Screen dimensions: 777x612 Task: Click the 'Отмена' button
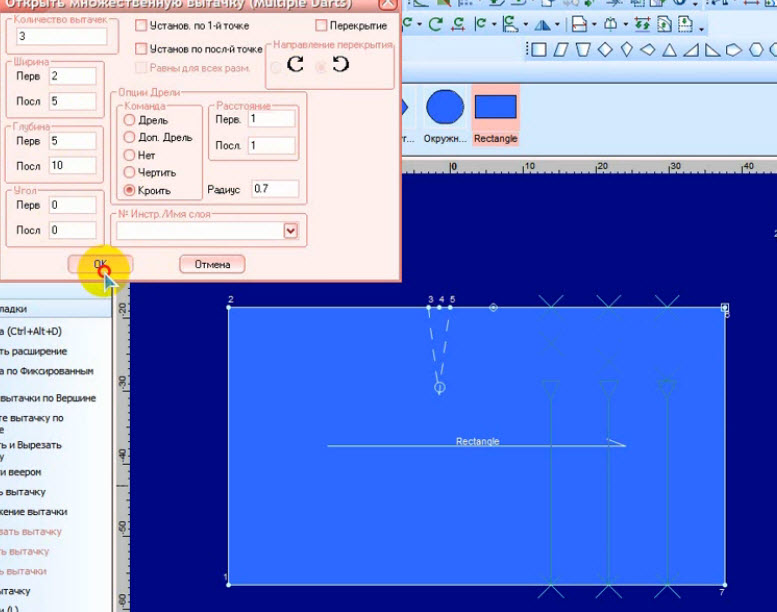(212, 264)
